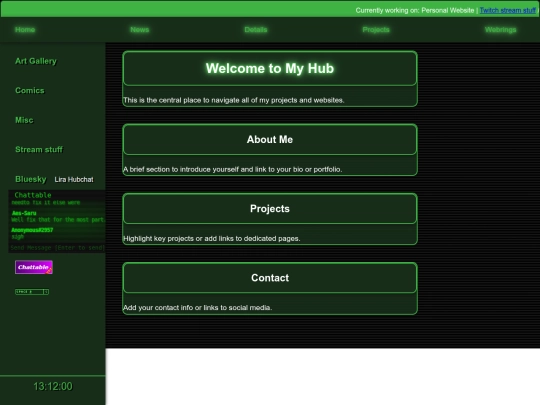The width and height of the screenshot is (540, 405).
Task: Open the small dropdown below the Chattable badge
Action: (32, 292)
